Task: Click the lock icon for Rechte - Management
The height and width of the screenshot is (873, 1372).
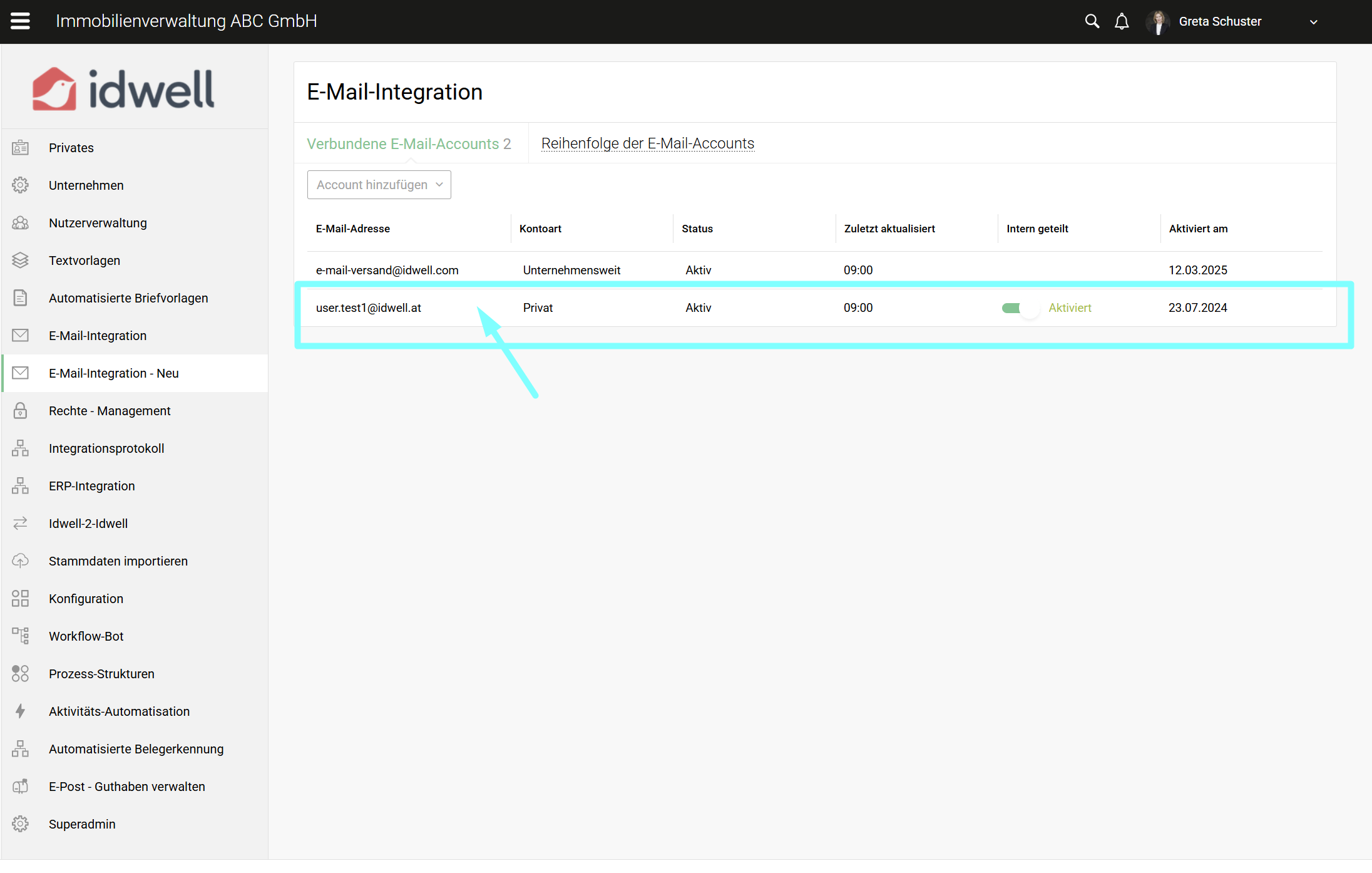Action: [x=20, y=411]
